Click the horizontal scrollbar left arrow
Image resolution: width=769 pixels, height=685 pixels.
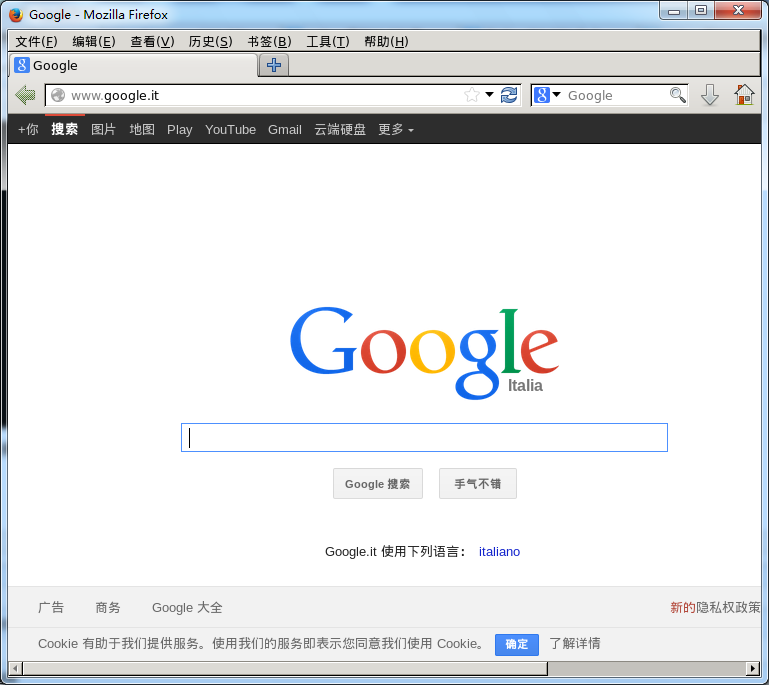15,668
